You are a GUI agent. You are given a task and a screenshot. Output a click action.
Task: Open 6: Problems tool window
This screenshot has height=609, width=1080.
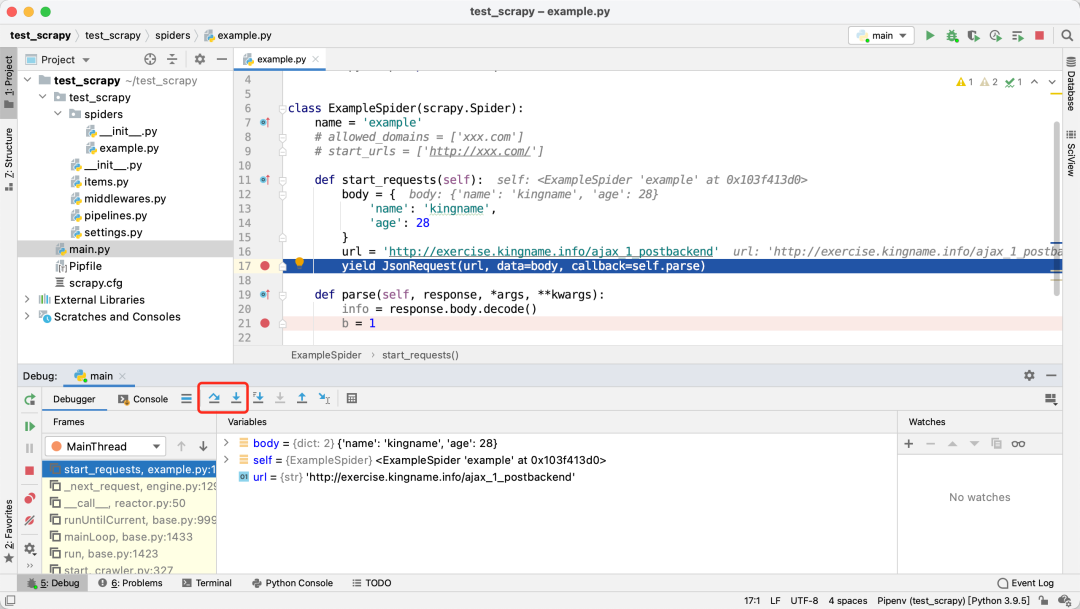[x=130, y=583]
